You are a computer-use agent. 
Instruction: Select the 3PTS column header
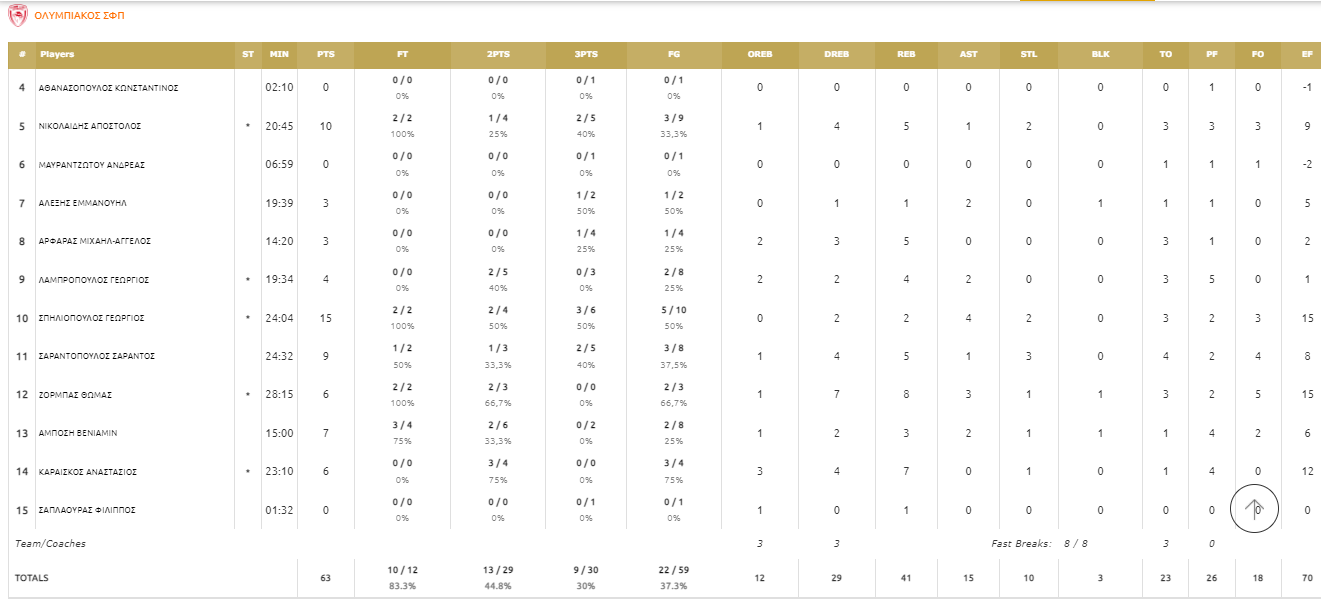click(586, 55)
